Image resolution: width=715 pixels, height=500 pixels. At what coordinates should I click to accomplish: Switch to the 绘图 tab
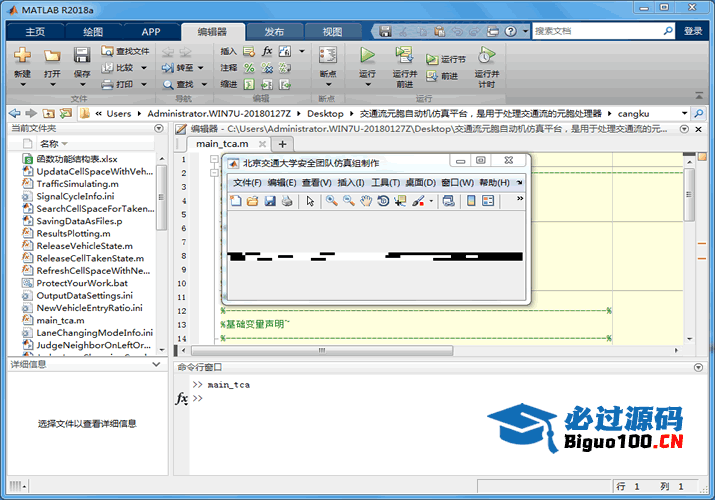click(93, 31)
